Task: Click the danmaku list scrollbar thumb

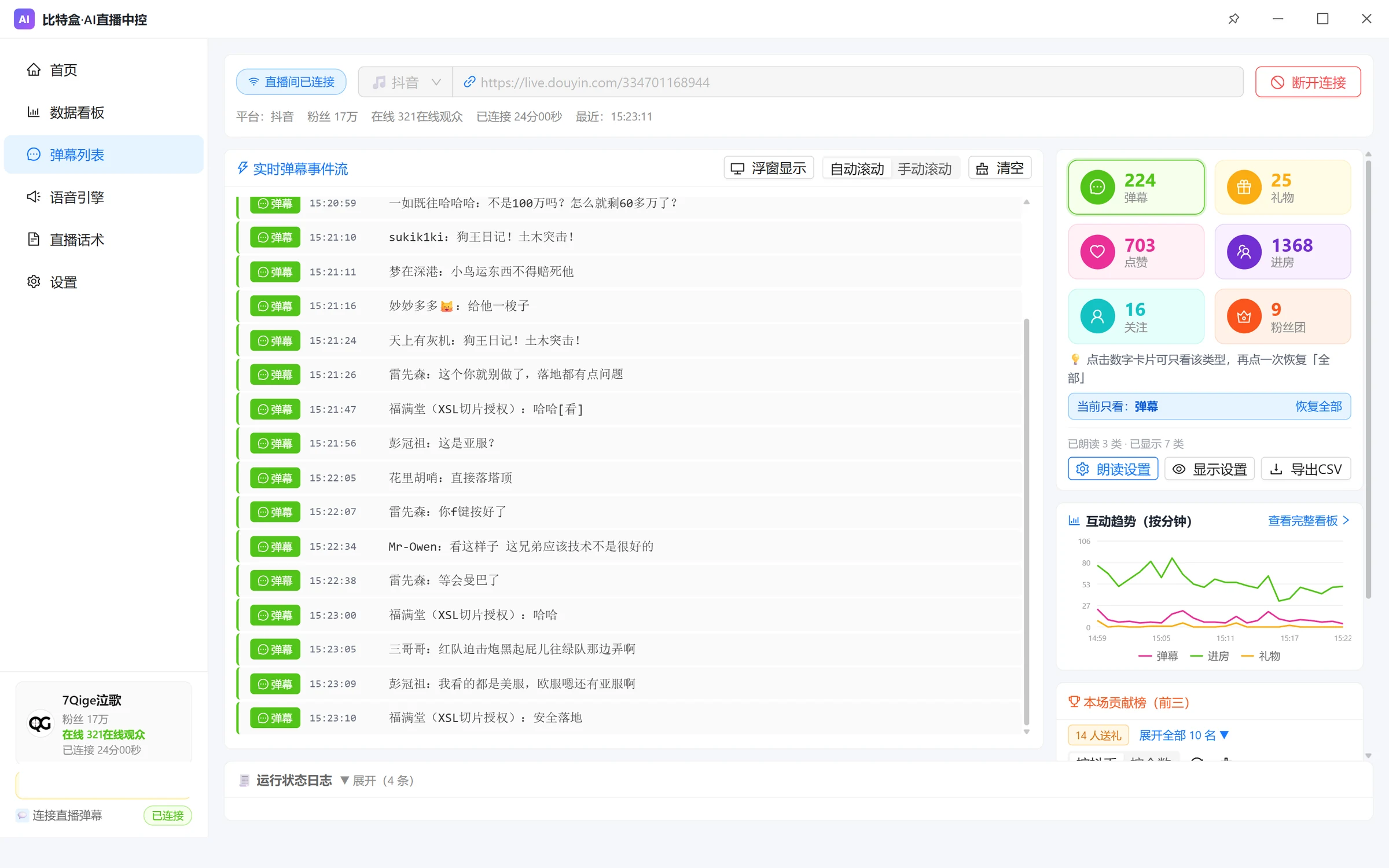Action: tap(1027, 521)
